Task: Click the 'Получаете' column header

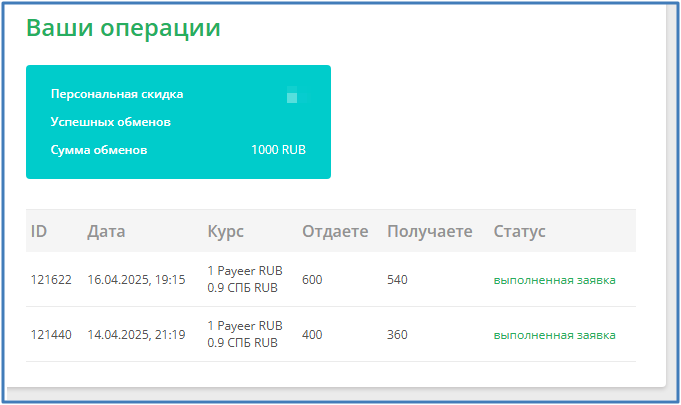Action: 430,231
